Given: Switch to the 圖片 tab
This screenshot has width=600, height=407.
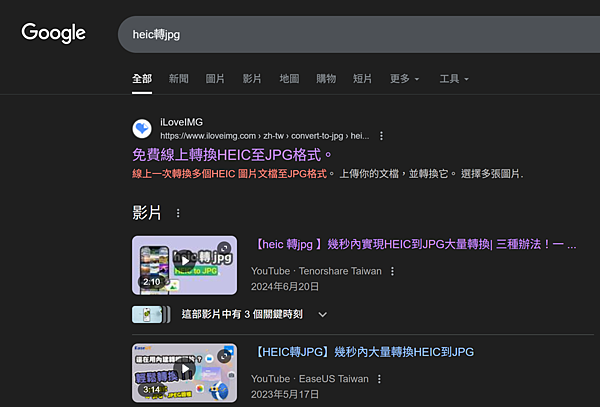Looking at the screenshot, I should coord(215,79).
